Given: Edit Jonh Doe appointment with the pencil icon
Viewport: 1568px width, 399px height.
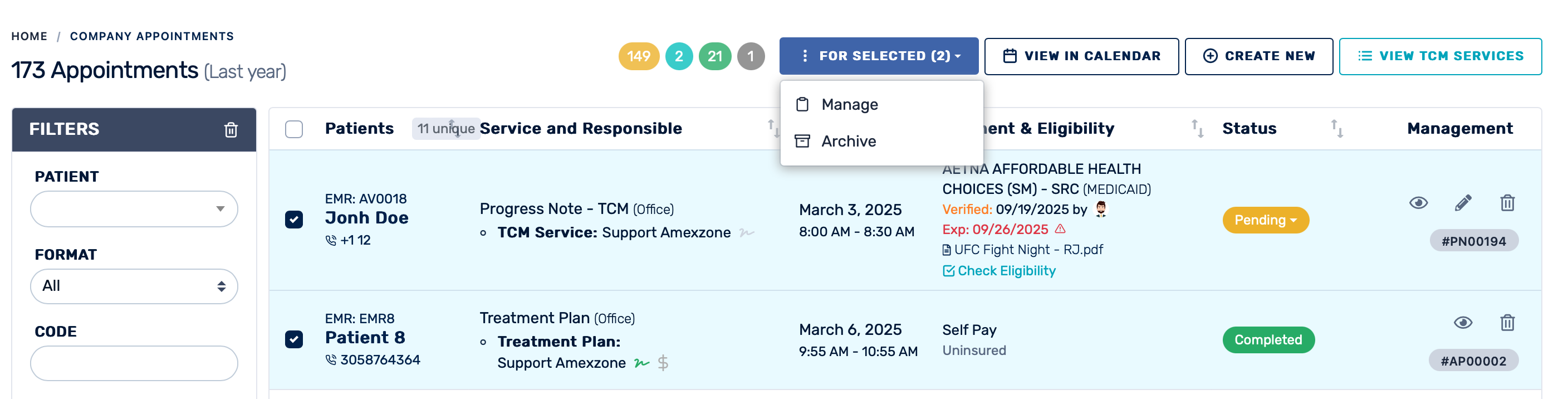Looking at the screenshot, I should 1463,203.
